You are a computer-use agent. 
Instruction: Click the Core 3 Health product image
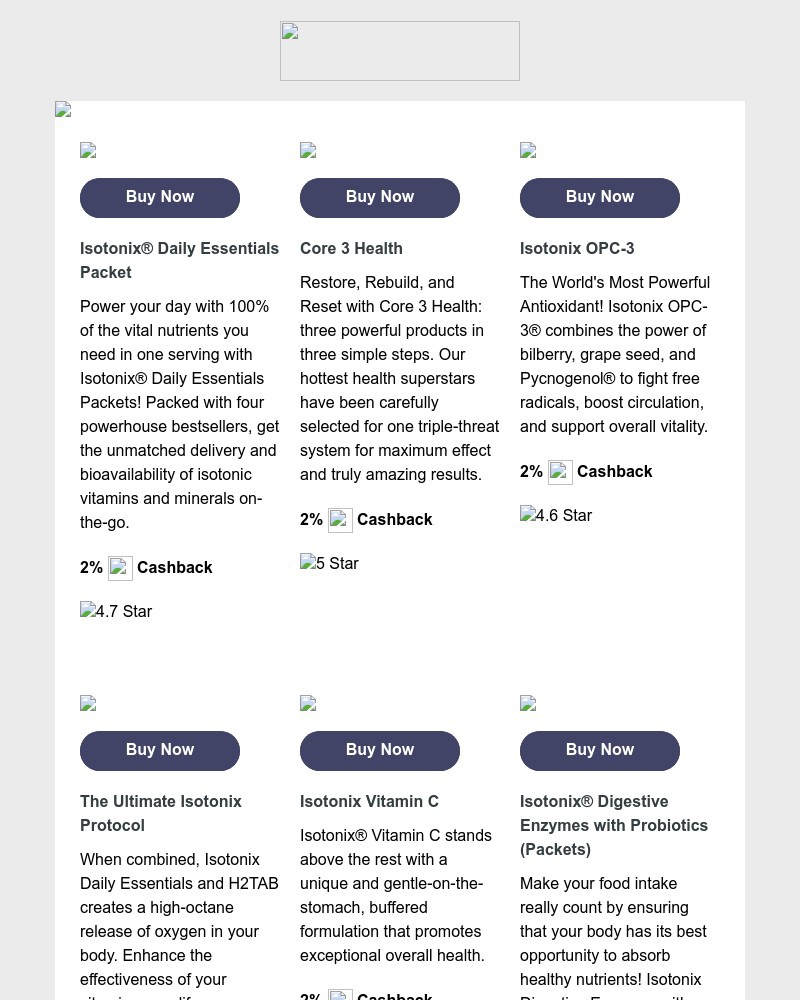[x=308, y=151]
